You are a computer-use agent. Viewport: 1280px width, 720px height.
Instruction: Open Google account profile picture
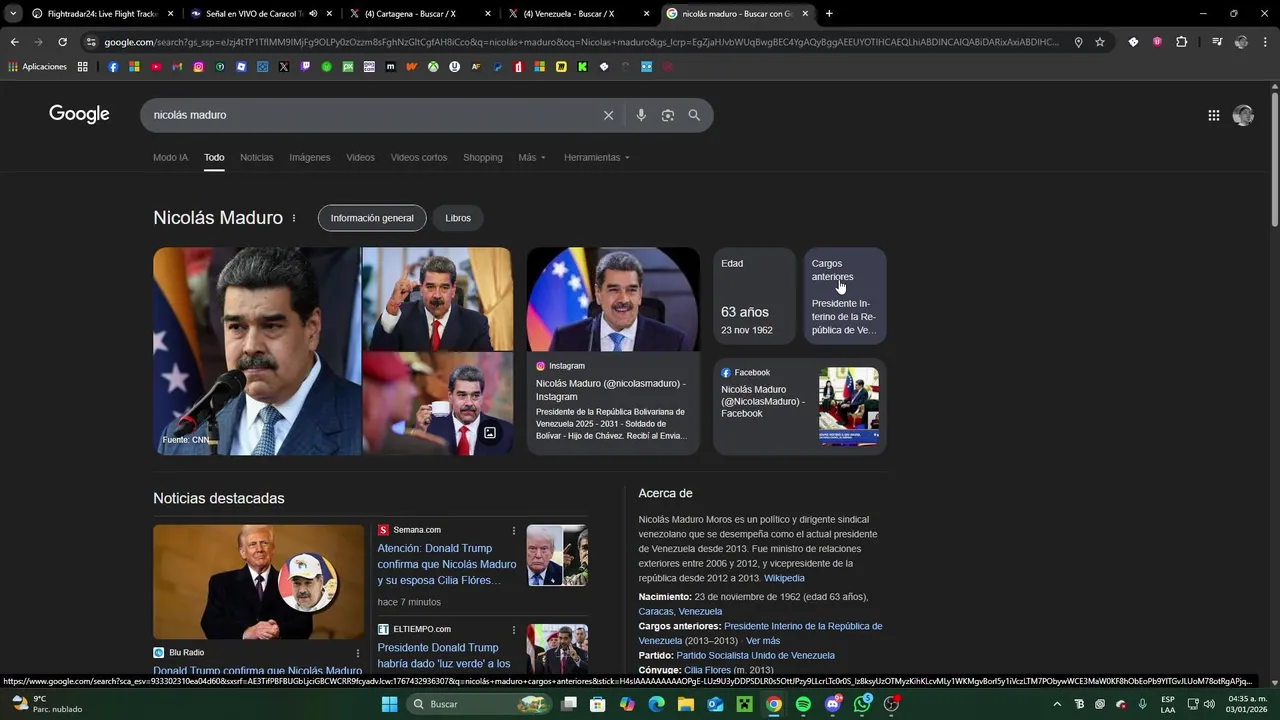click(x=1243, y=115)
